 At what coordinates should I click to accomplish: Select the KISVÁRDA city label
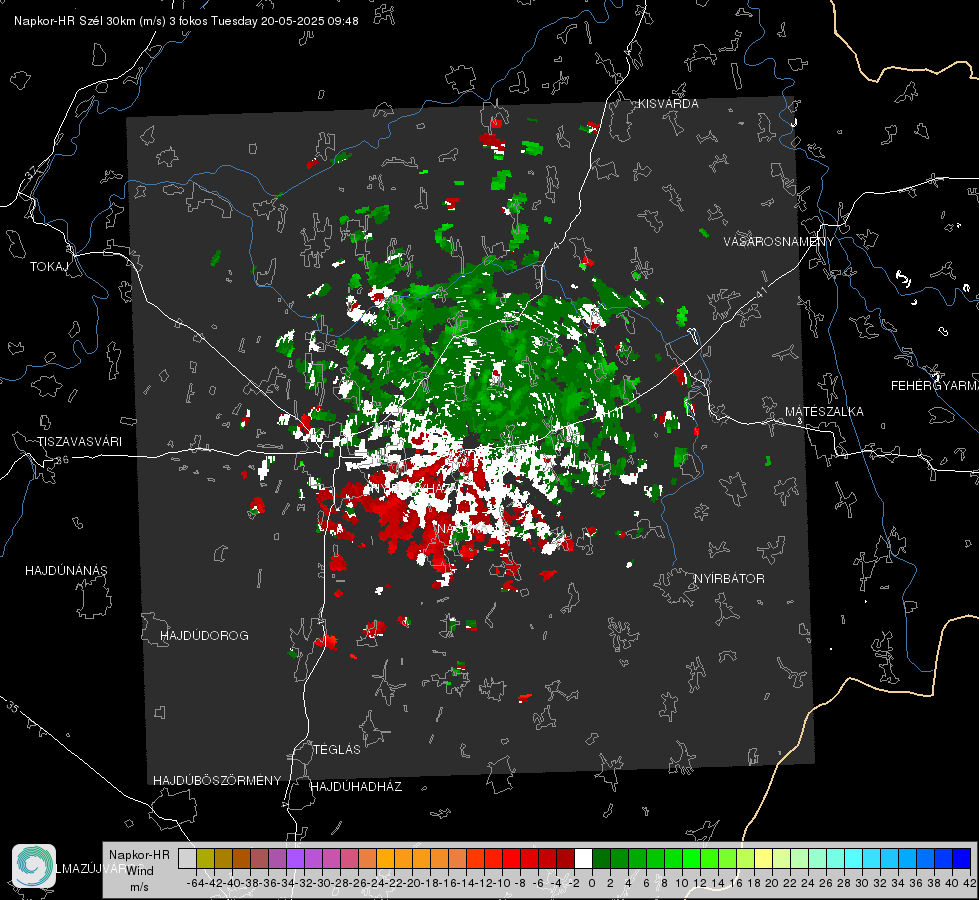pyautogui.click(x=668, y=104)
